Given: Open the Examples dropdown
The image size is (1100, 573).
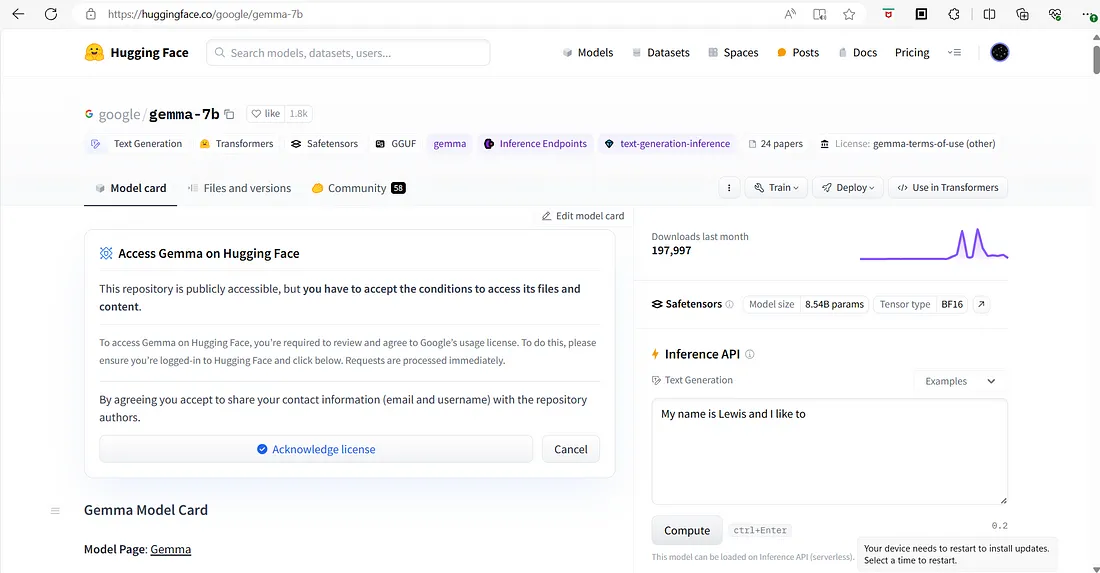Looking at the screenshot, I should click(x=960, y=382).
